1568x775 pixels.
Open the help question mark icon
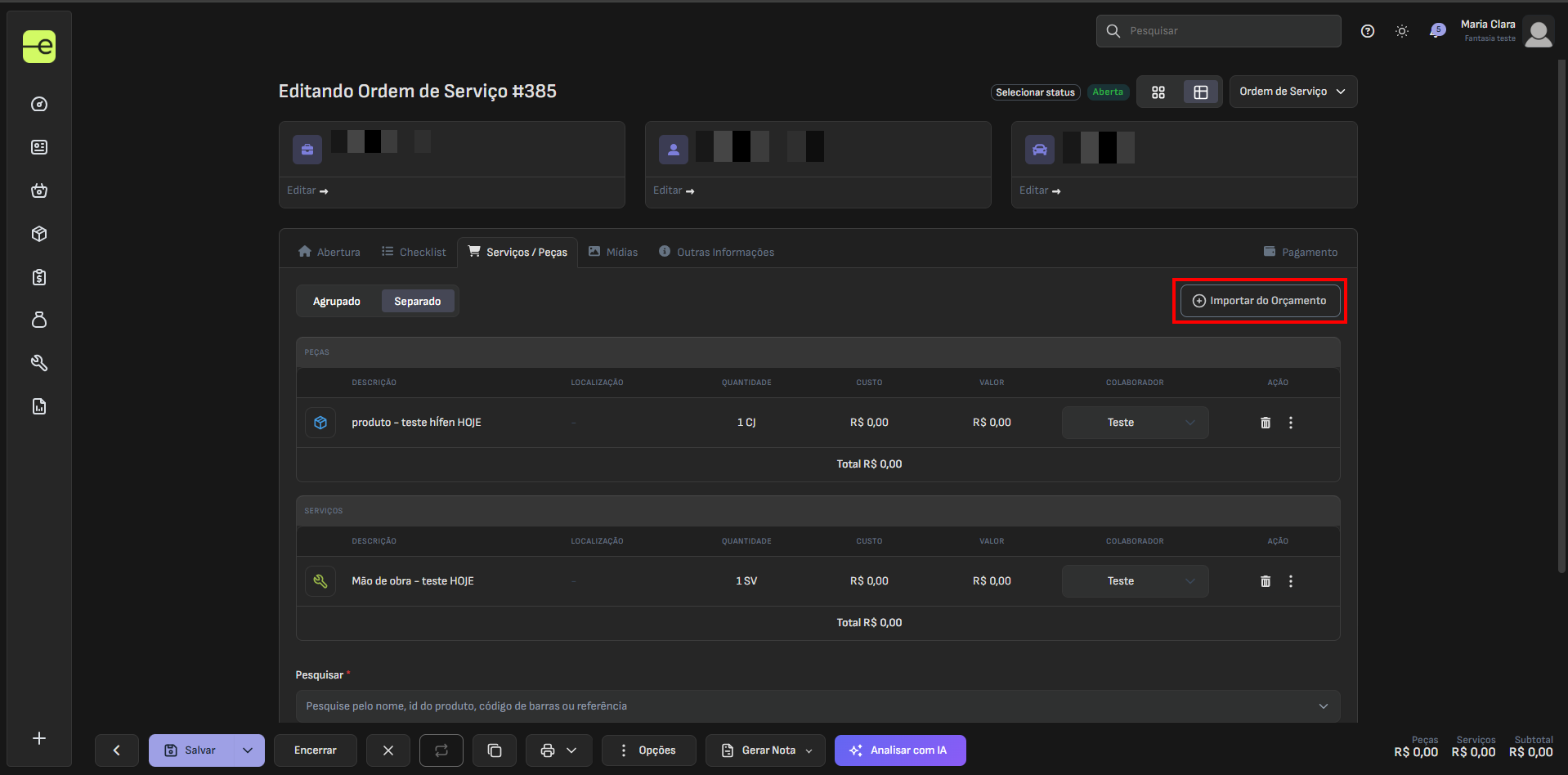click(x=1368, y=31)
